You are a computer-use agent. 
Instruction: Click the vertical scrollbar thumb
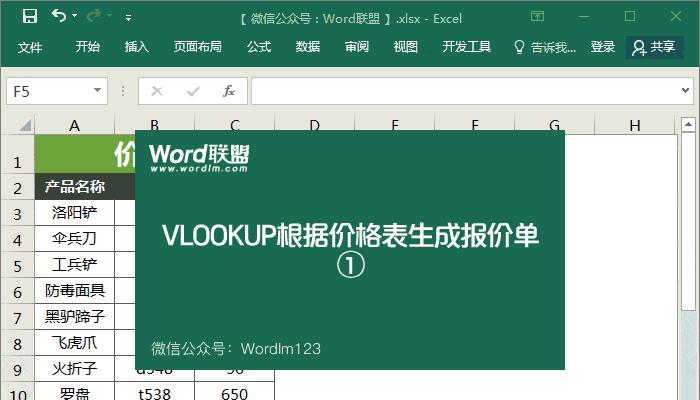tap(688, 221)
